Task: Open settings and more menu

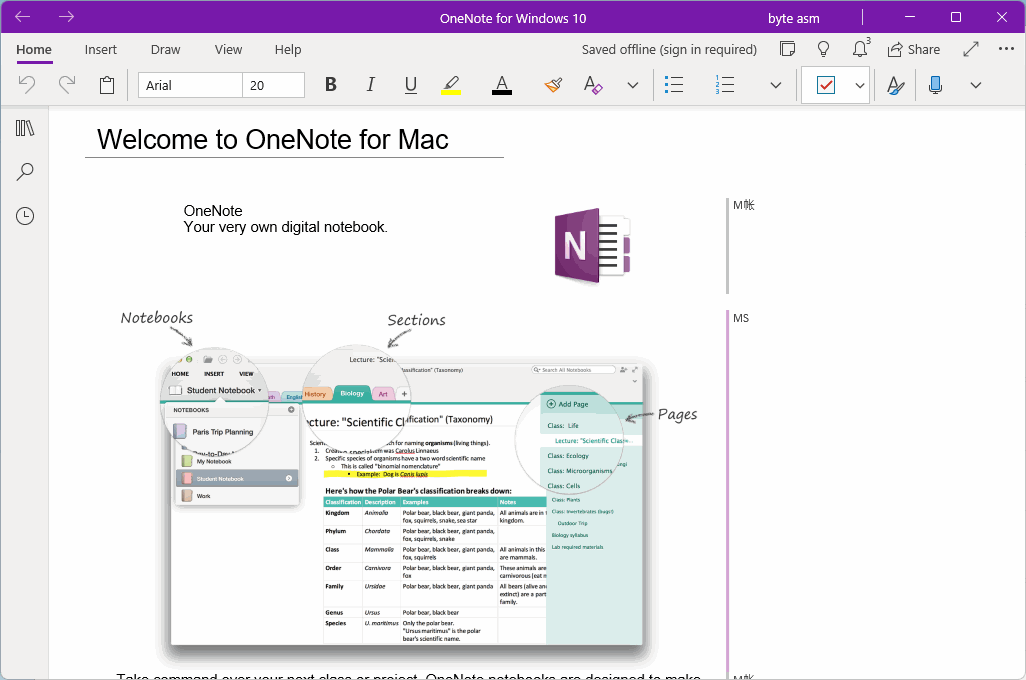Action: (1006, 49)
